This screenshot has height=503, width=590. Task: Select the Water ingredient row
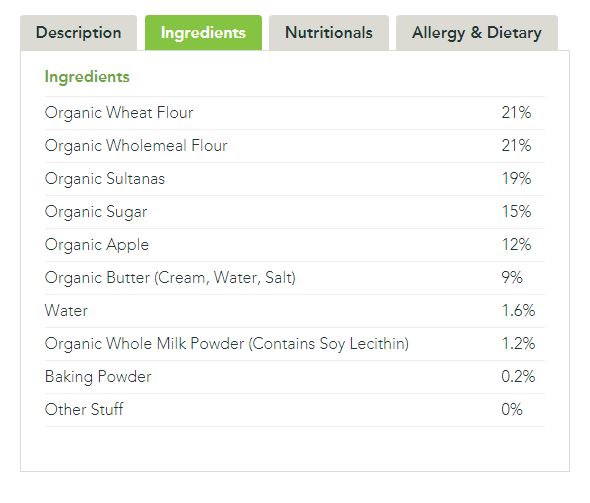[294, 311]
